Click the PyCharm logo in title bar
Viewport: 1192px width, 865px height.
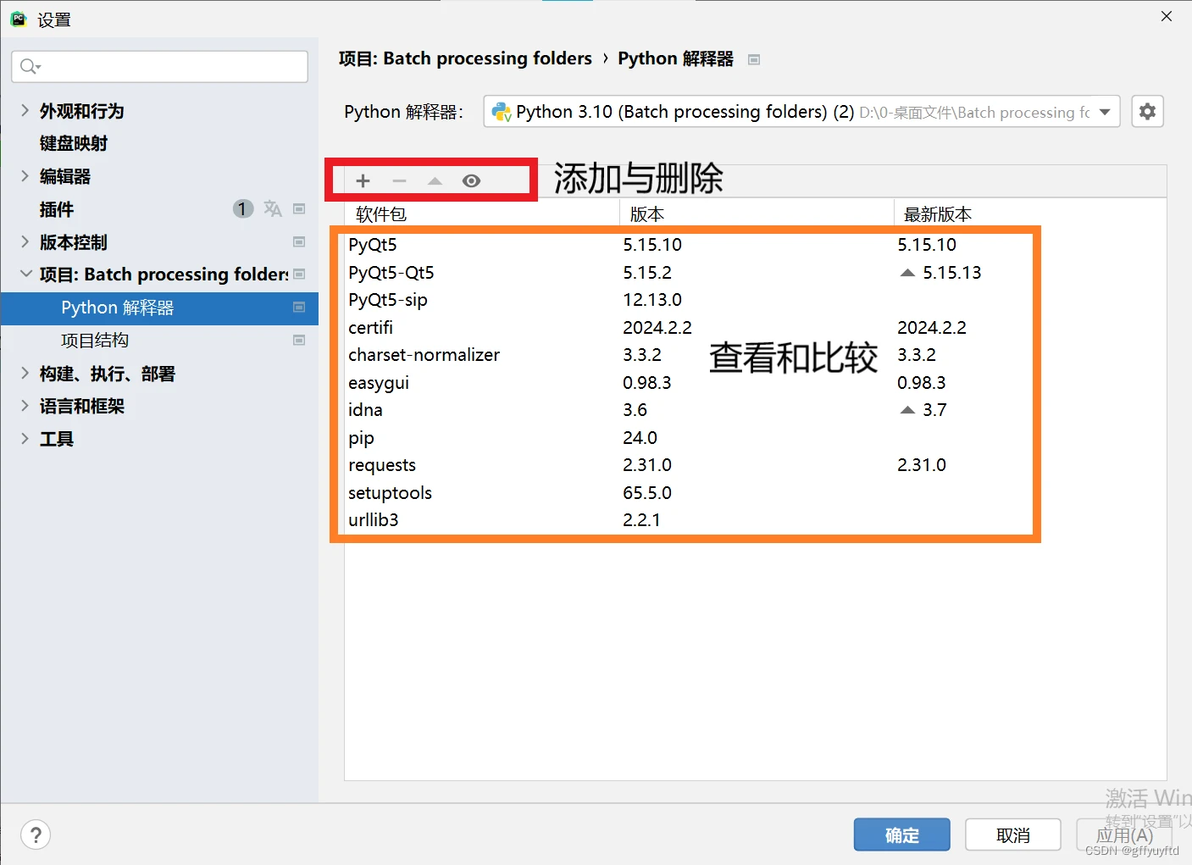(18, 19)
